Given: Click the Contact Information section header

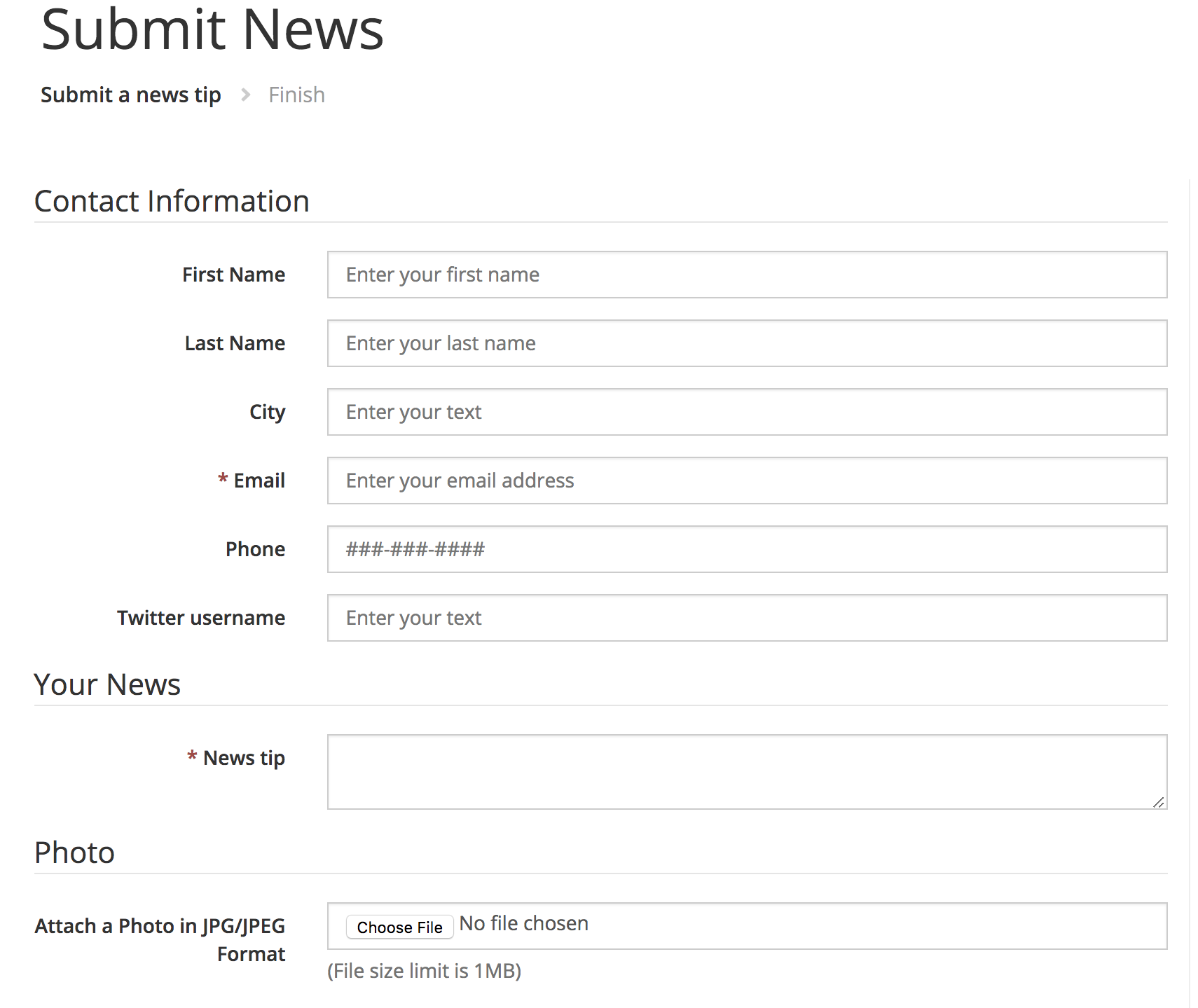Looking at the screenshot, I should pyautogui.click(x=172, y=201).
